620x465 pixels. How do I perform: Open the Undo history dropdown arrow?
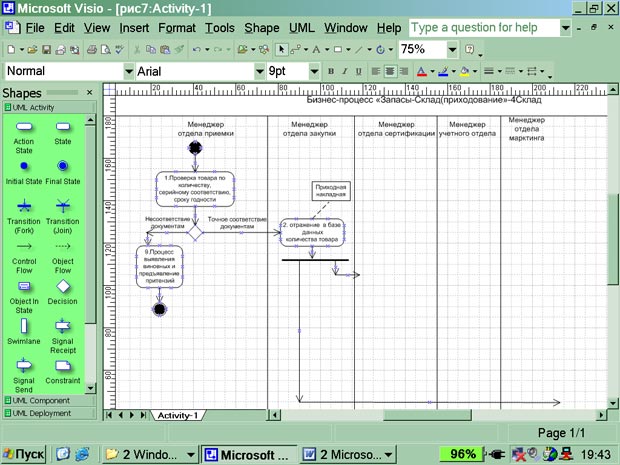tap(207, 50)
